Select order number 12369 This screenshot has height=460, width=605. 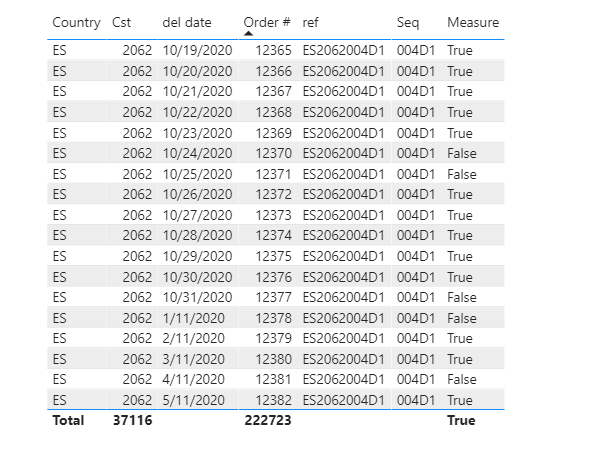(274, 133)
